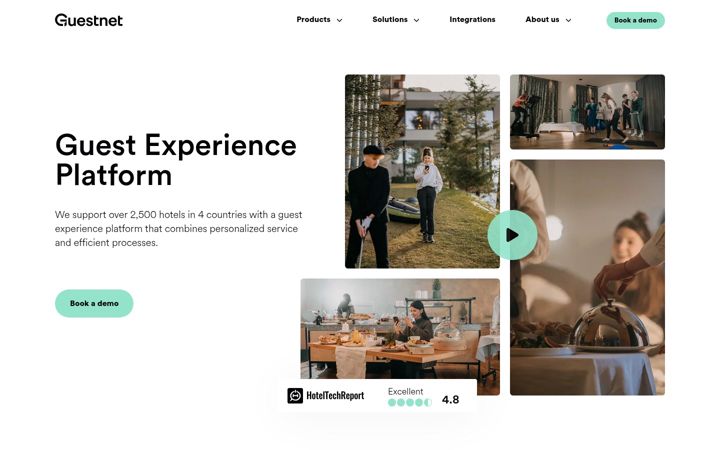The height and width of the screenshot is (450, 720).
Task: Click the 'We support over 2,500 hotels' paragraph
Action: (x=179, y=228)
